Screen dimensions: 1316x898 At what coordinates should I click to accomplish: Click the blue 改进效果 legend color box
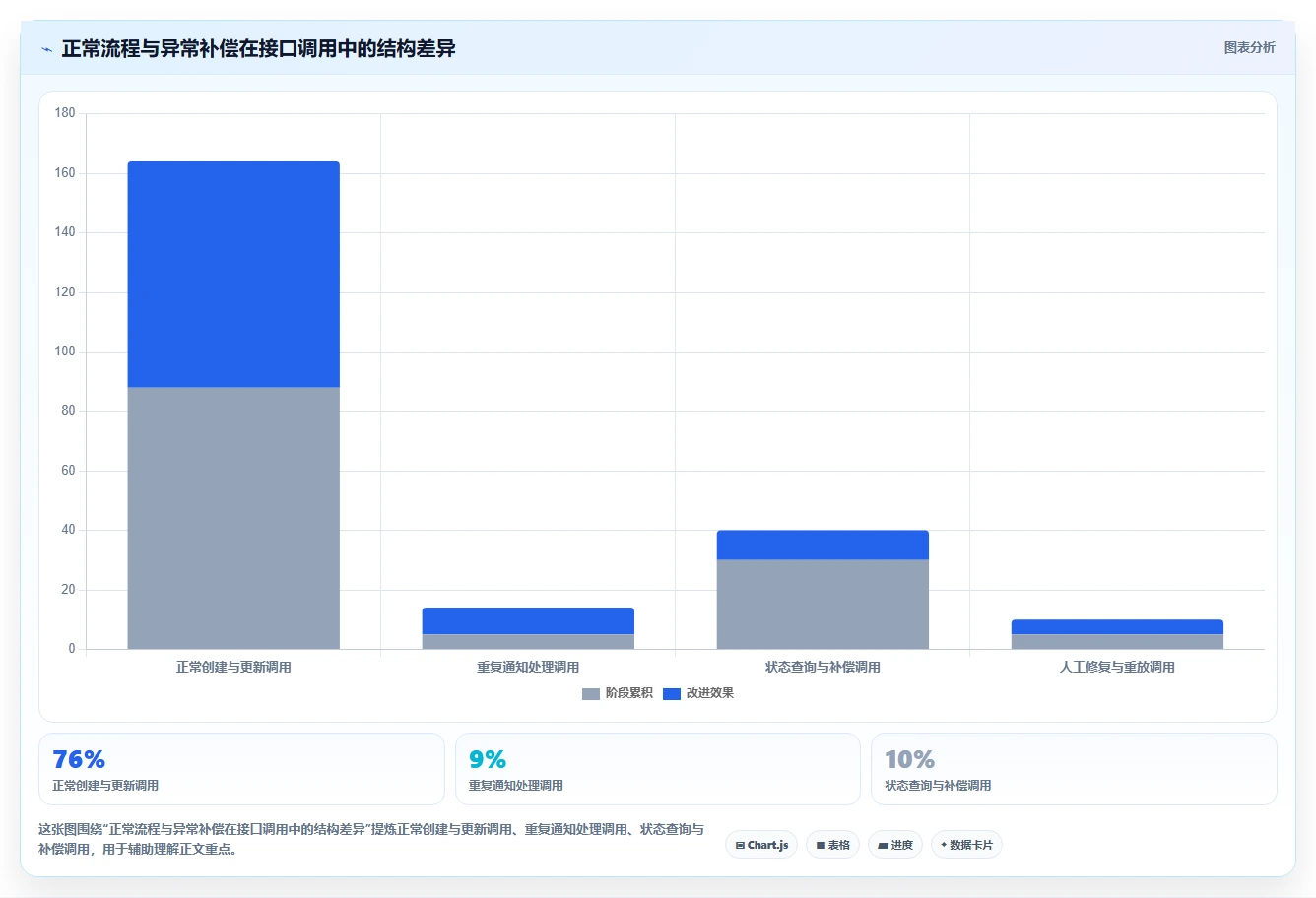[x=672, y=694]
